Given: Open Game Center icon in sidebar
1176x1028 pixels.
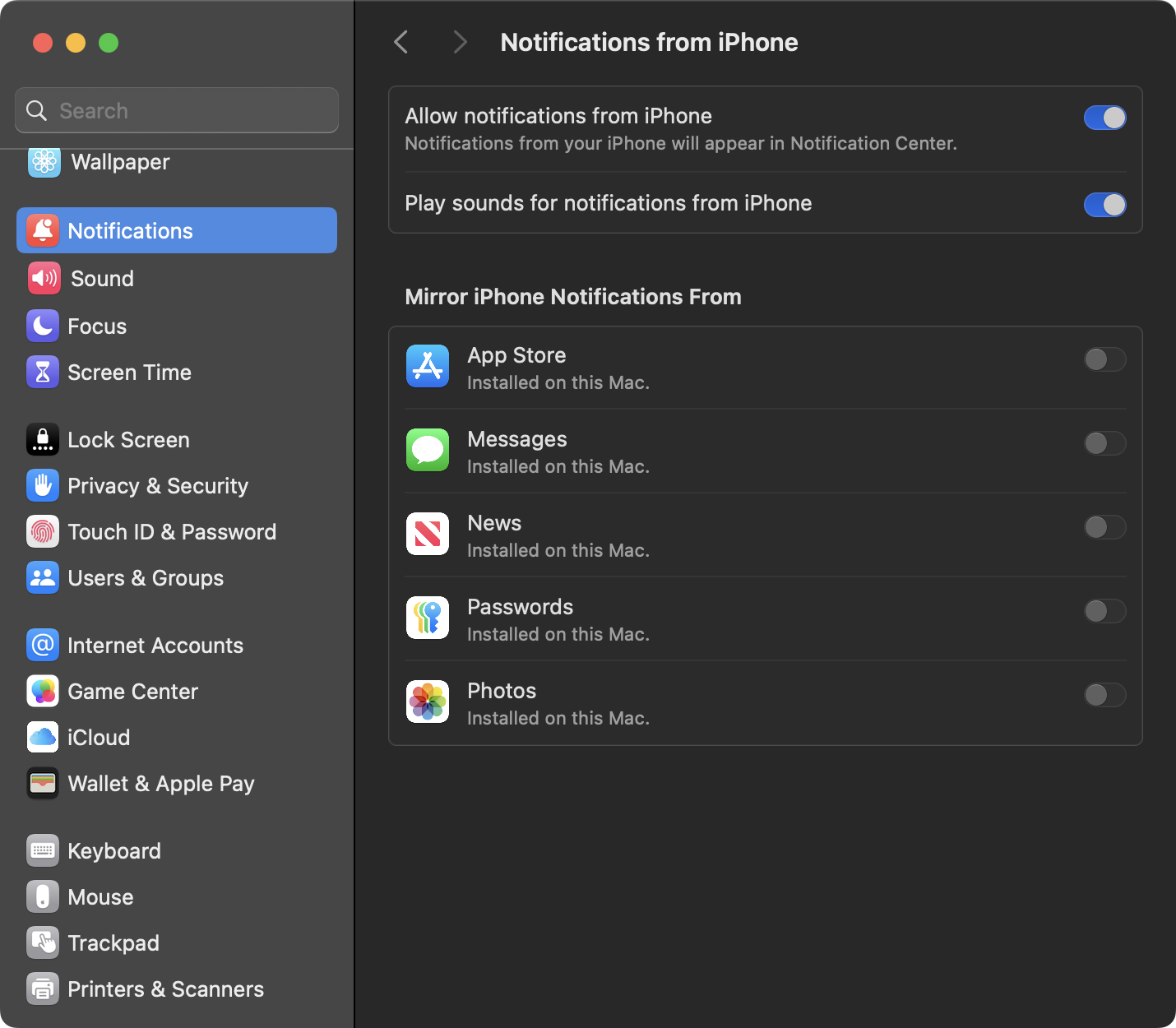Looking at the screenshot, I should pyautogui.click(x=43, y=691).
